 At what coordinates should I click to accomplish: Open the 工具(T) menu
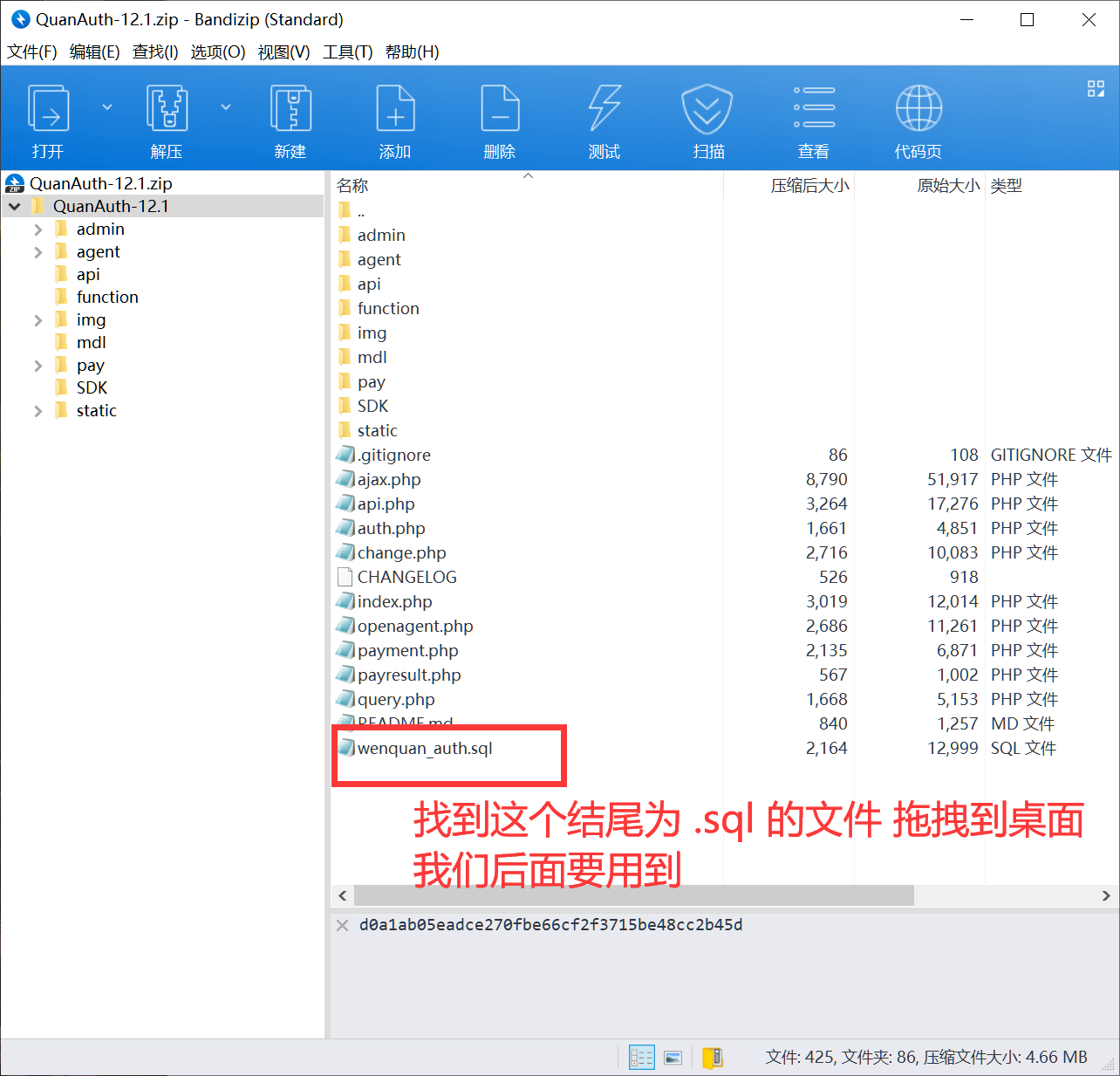[346, 52]
